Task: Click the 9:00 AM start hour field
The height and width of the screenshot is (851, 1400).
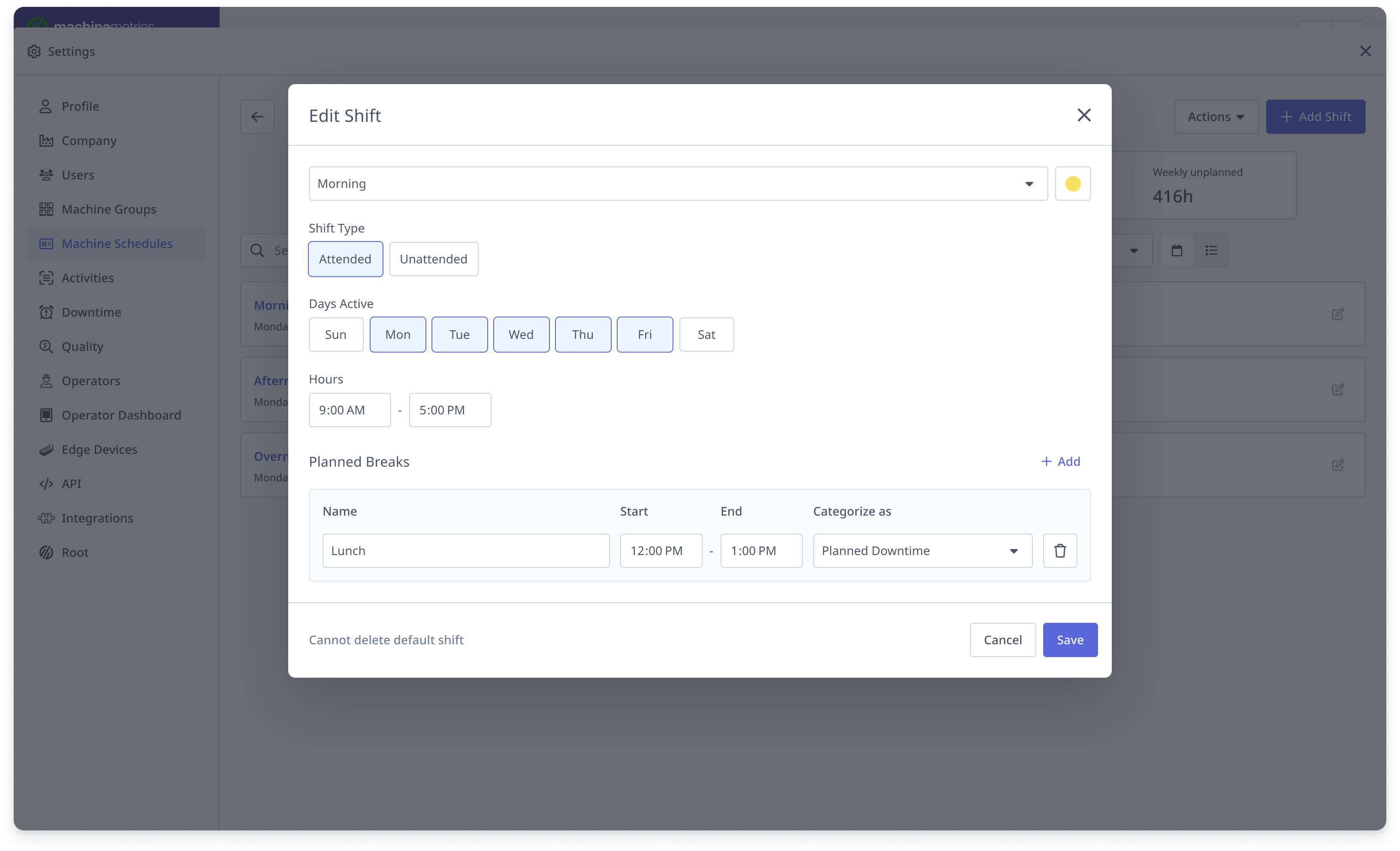Action: [350, 410]
